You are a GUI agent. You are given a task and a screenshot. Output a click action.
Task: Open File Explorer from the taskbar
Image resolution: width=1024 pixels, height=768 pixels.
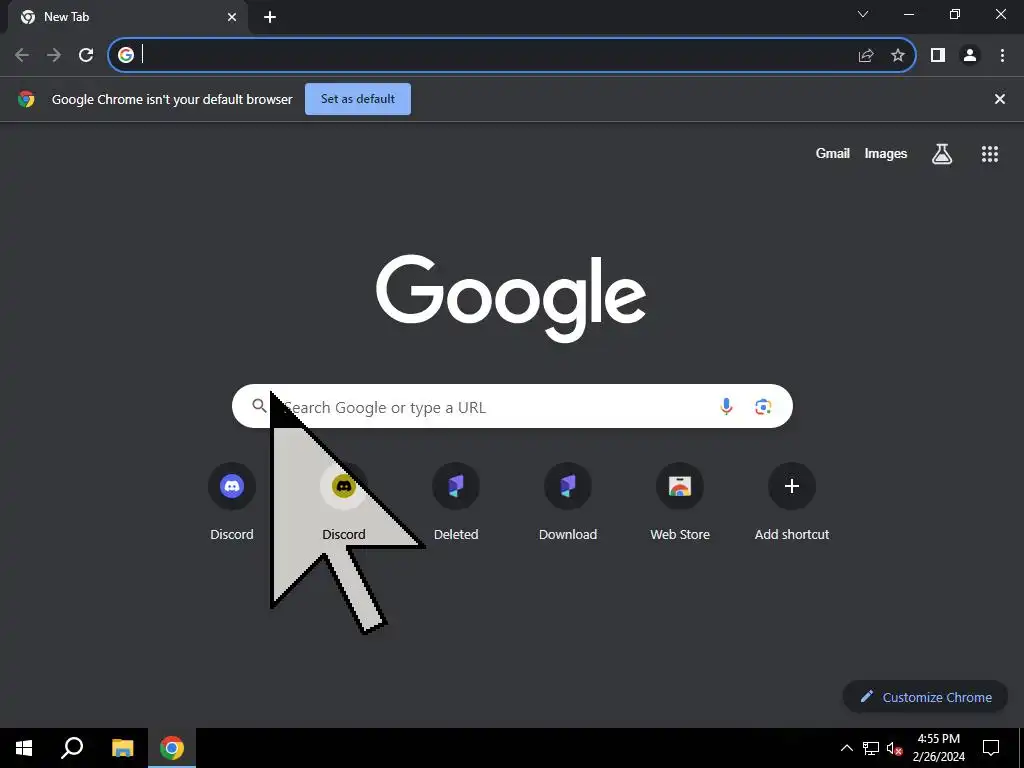[x=122, y=748]
